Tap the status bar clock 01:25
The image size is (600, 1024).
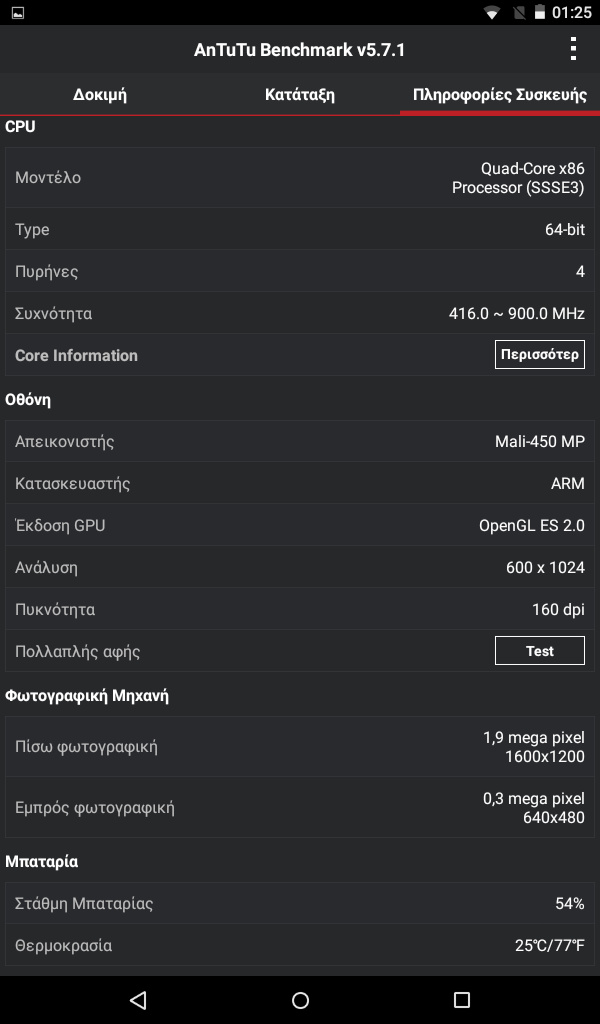(x=571, y=12)
